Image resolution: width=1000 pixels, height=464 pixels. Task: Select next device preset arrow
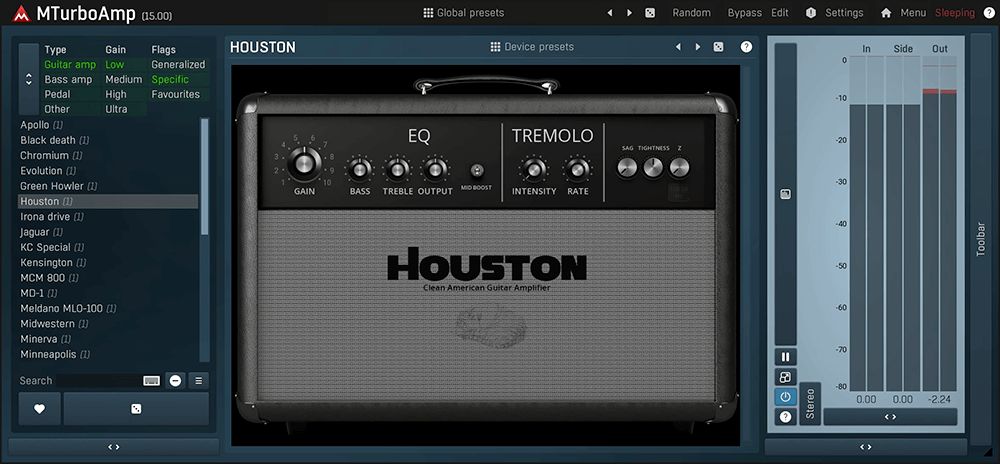click(698, 47)
